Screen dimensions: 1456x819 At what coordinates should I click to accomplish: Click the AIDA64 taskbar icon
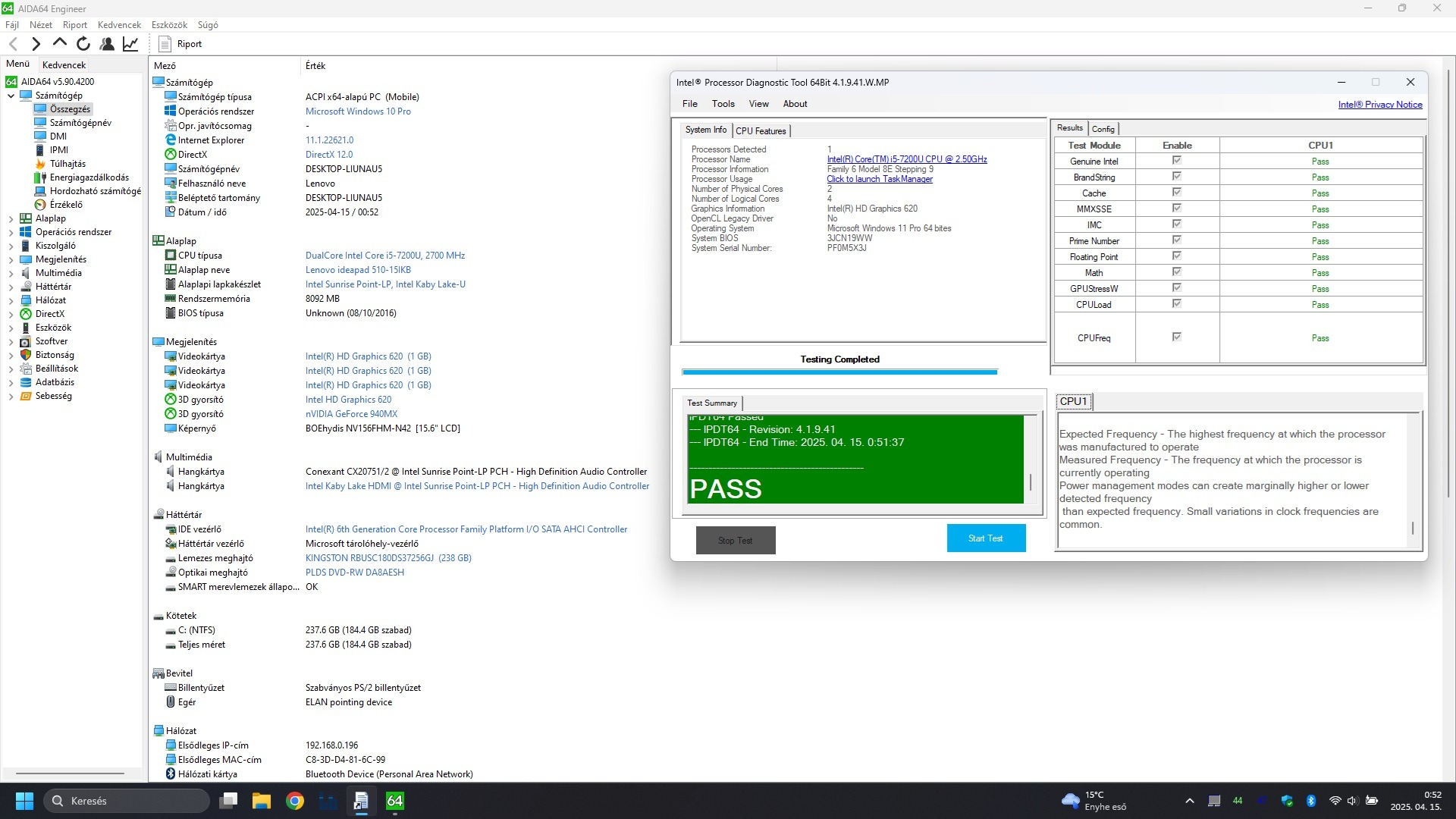pos(395,801)
